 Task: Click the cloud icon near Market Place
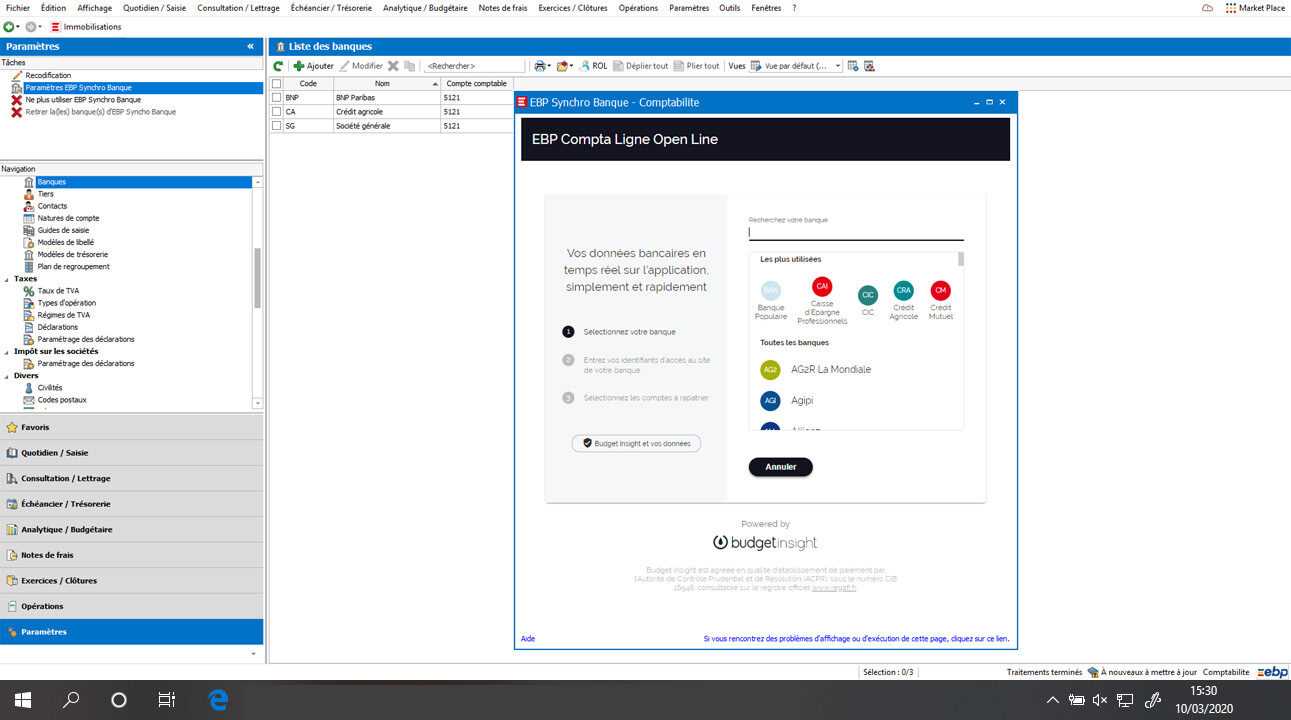[1208, 8]
